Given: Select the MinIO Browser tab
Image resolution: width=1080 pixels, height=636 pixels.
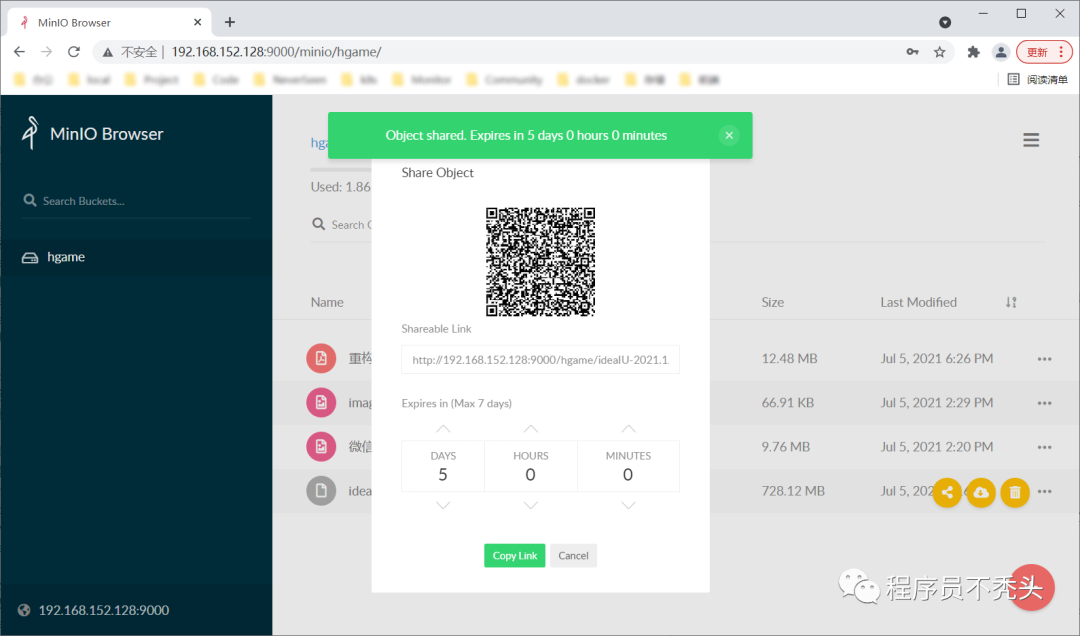Looking at the screenshot, I should click(x=110, y=22).
